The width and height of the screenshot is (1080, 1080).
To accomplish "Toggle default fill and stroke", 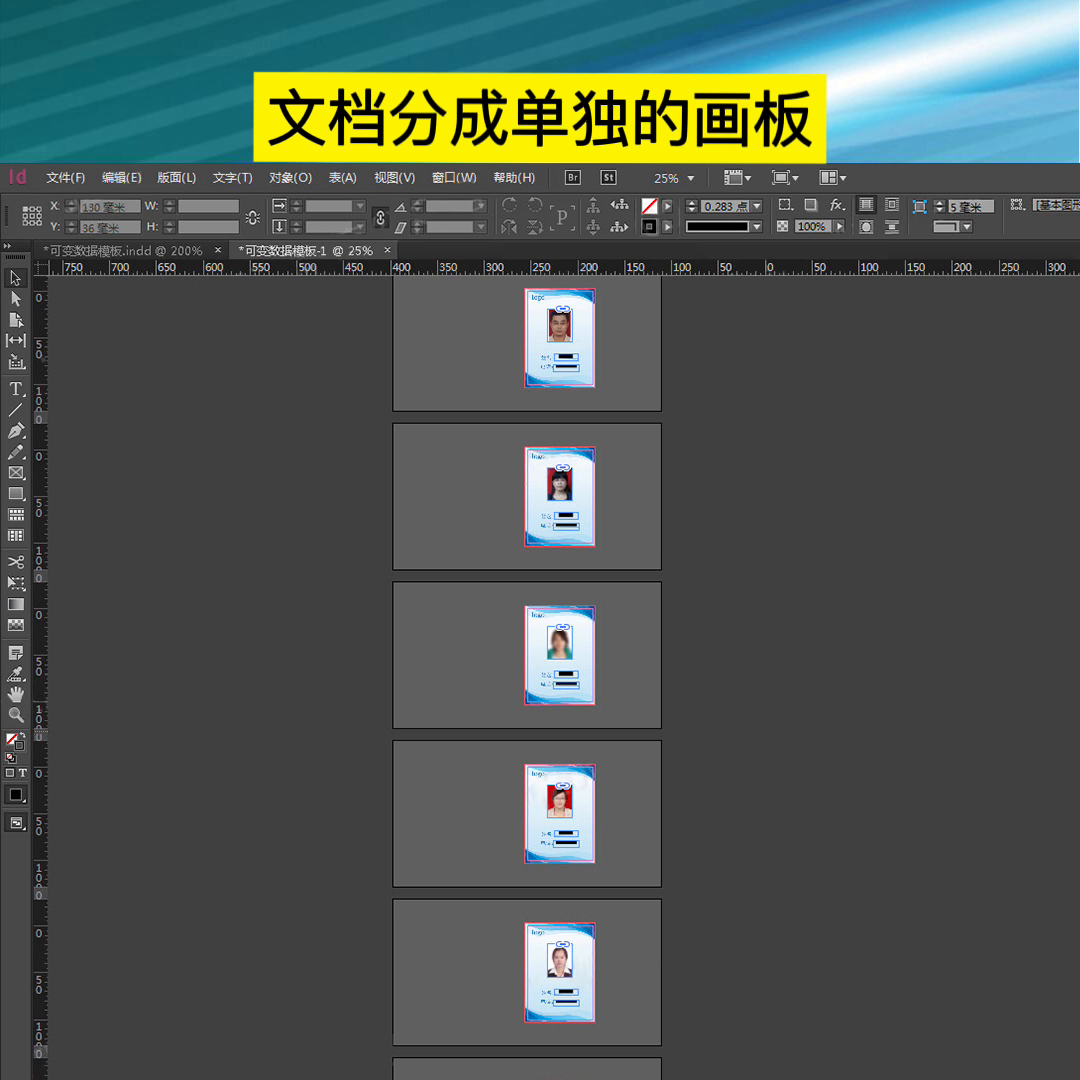I will tap(10, 758).
